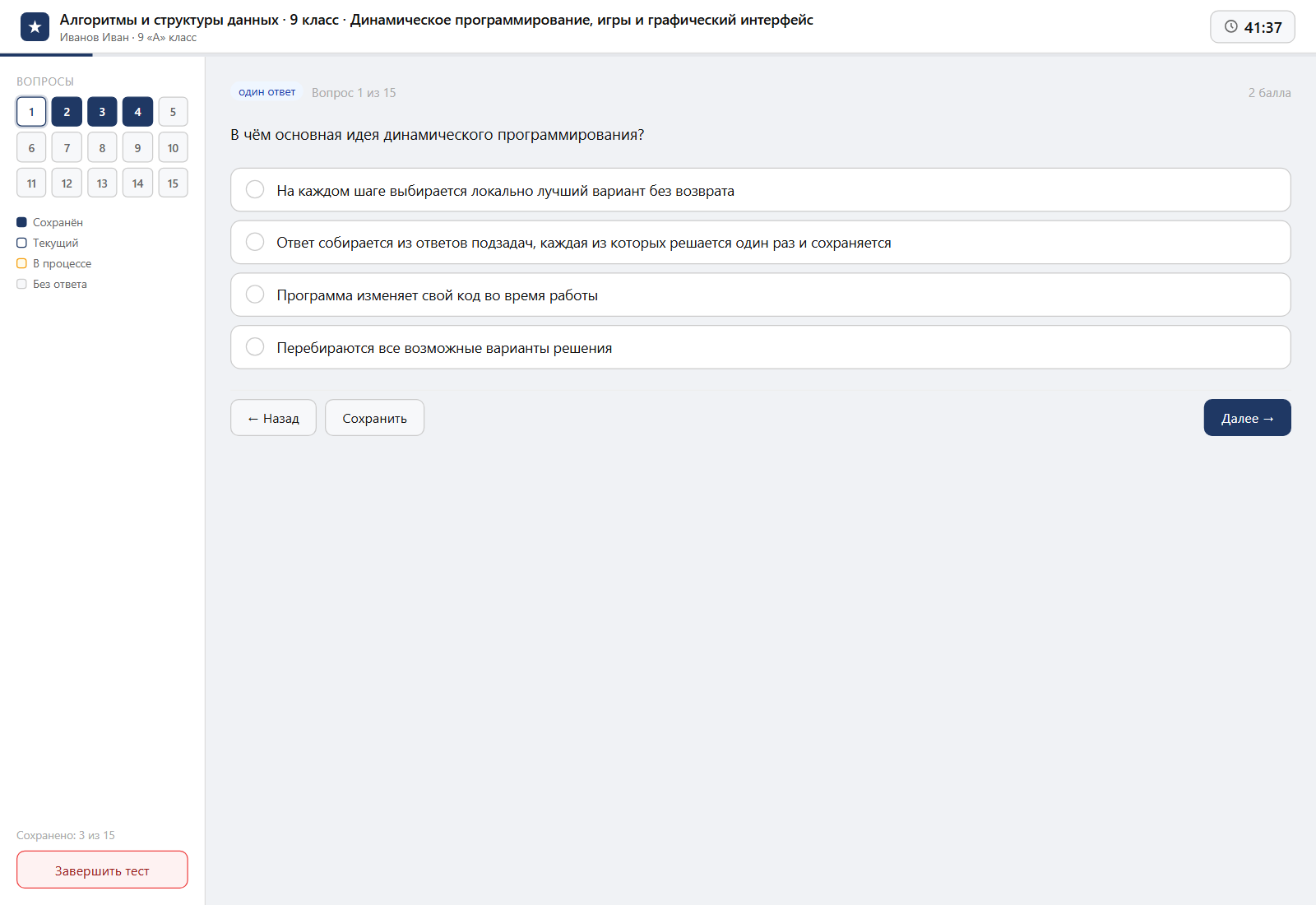
Task: Select answer about locally best choice without return
Action: [x=760, y=190]
